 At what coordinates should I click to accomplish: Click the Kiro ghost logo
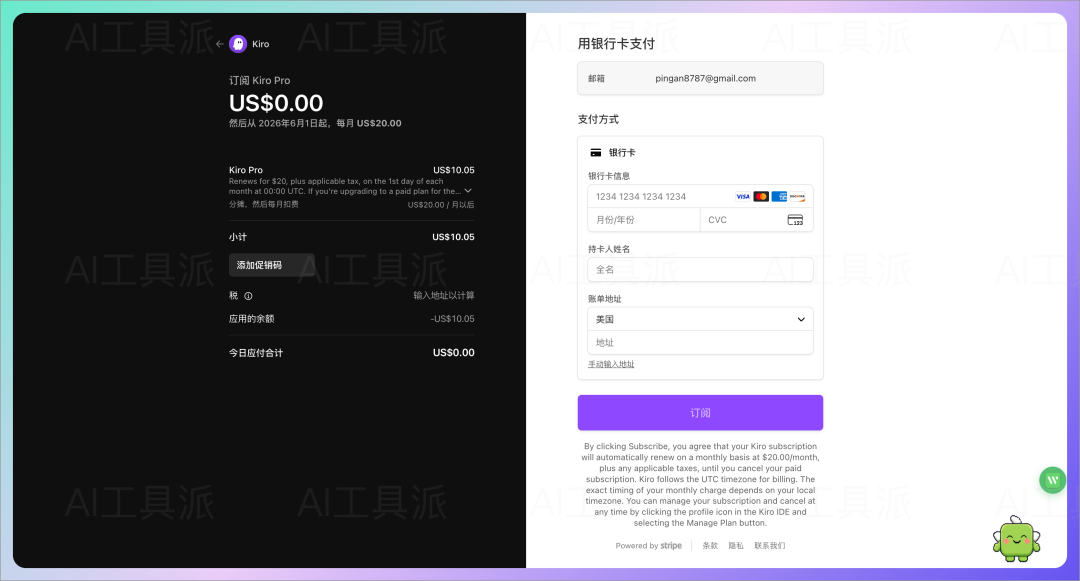tap(238, 44)
